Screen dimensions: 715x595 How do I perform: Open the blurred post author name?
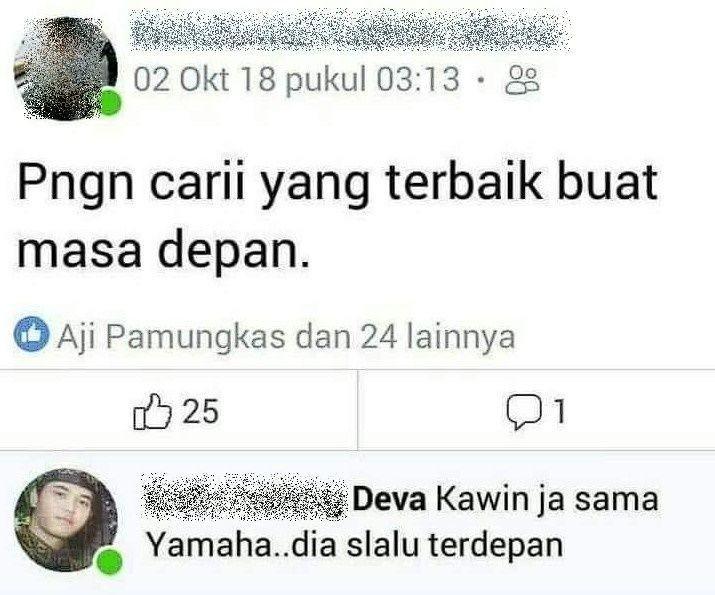click(351, 30)
